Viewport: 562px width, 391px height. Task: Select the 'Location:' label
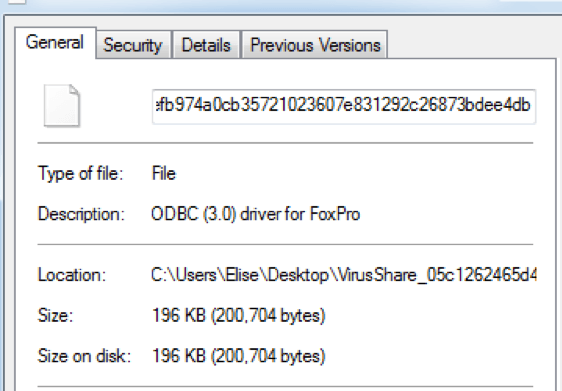(x=72, y=275)
